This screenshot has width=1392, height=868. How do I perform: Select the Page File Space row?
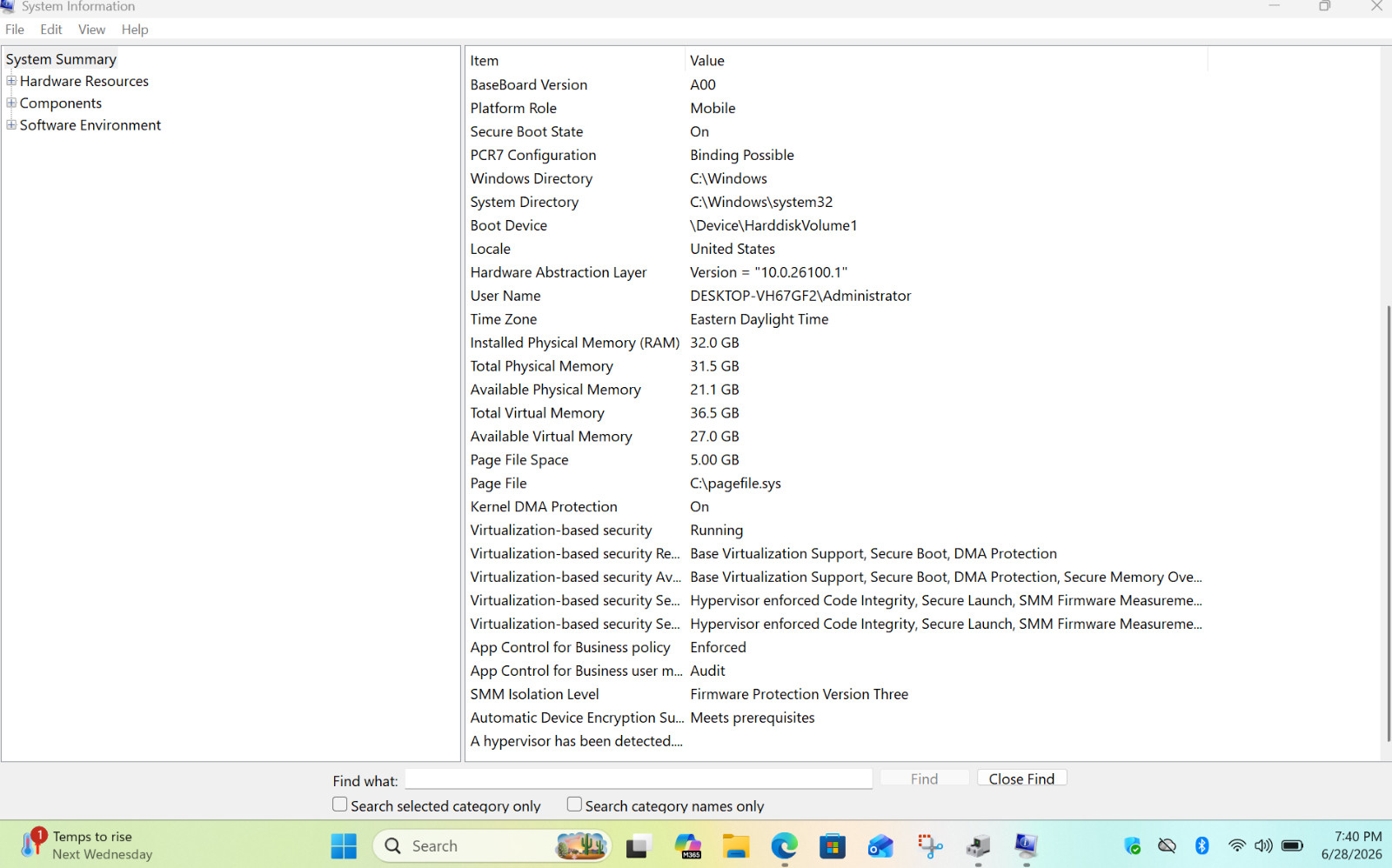pos(836,459)
